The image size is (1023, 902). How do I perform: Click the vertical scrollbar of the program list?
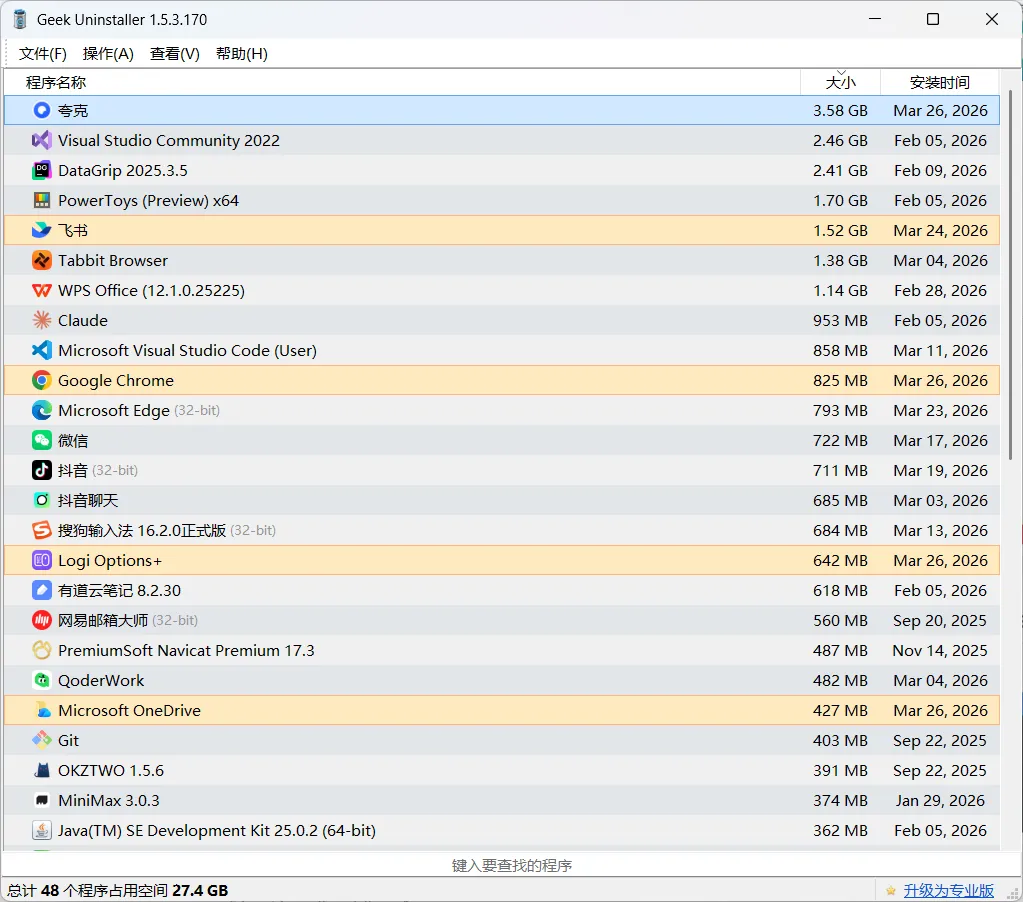1011,274
